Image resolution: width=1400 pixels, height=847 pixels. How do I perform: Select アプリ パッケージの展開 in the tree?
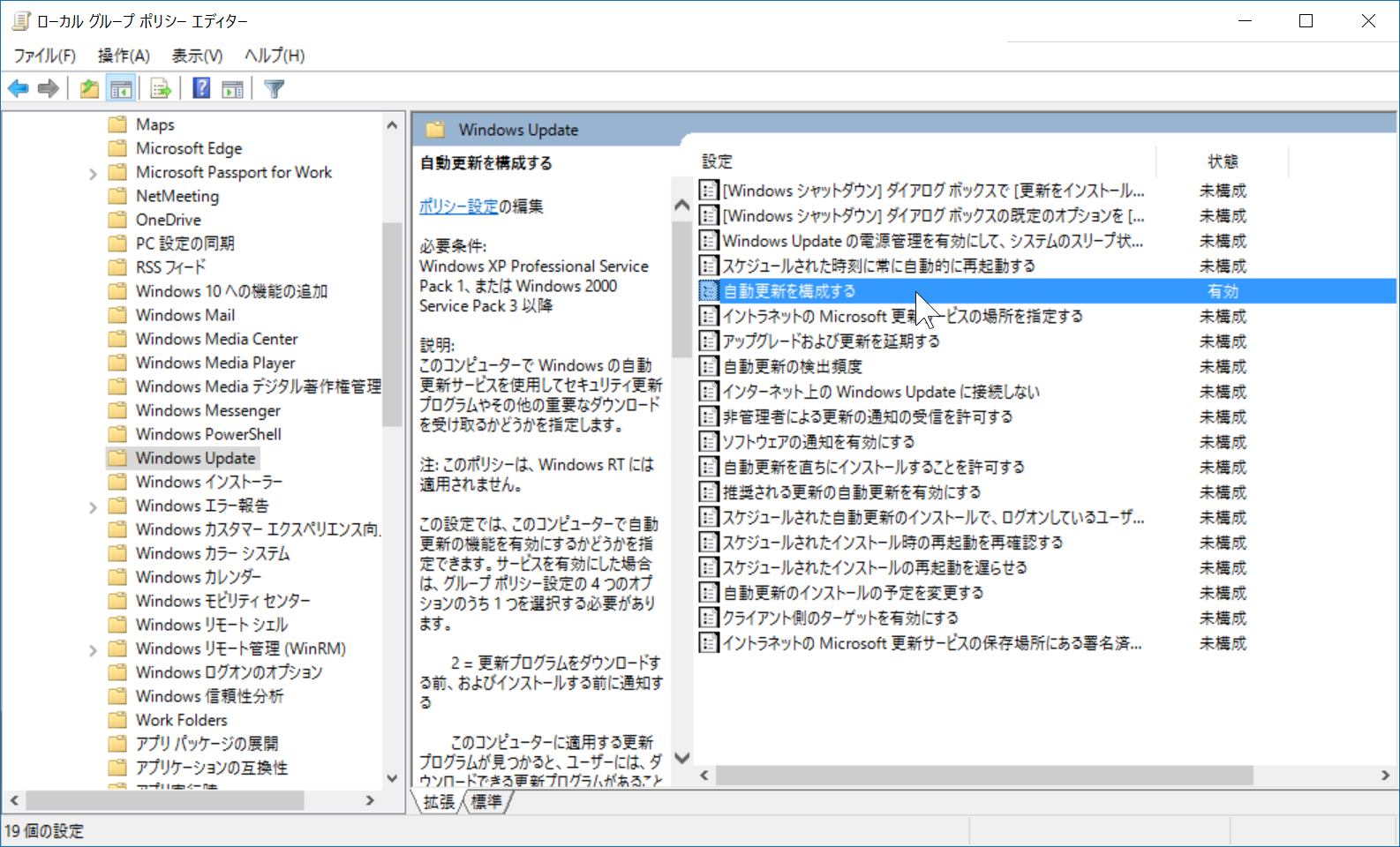(207, 744)
